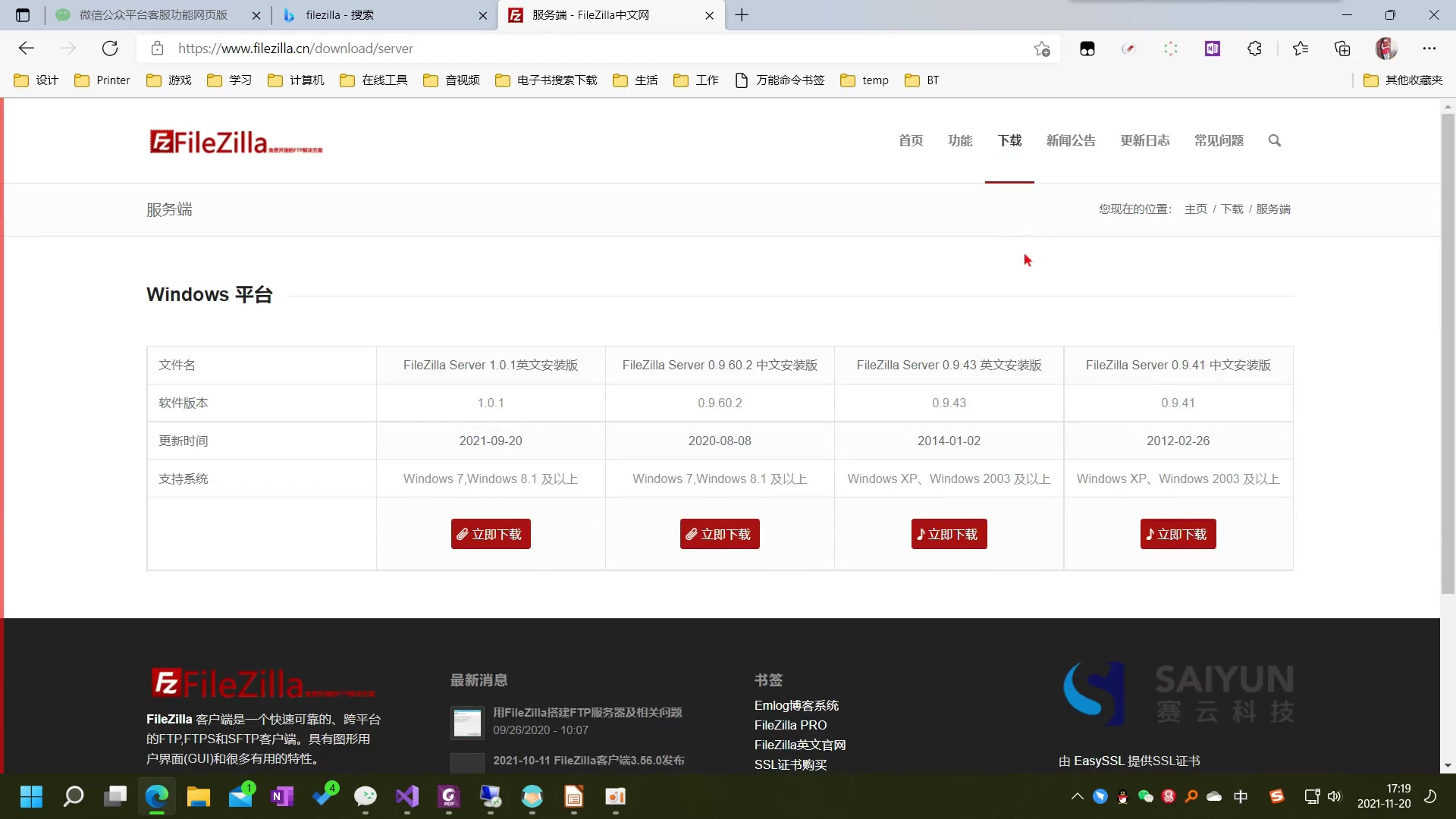
Task: Open 常见问题 navigation item
Action: pyautogui.click(x=1219, y=140)
